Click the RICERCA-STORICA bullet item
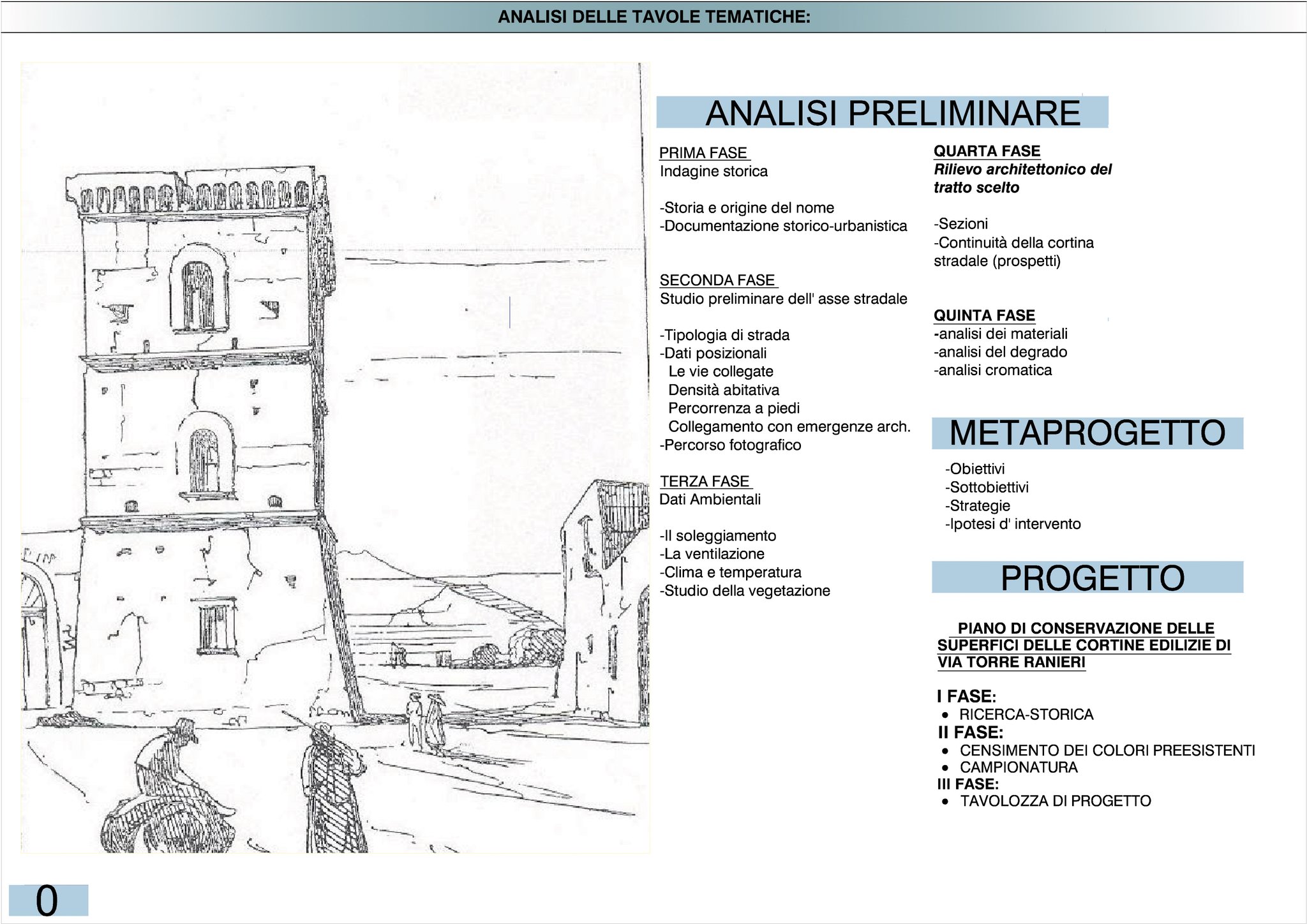 click(1026, 714)
